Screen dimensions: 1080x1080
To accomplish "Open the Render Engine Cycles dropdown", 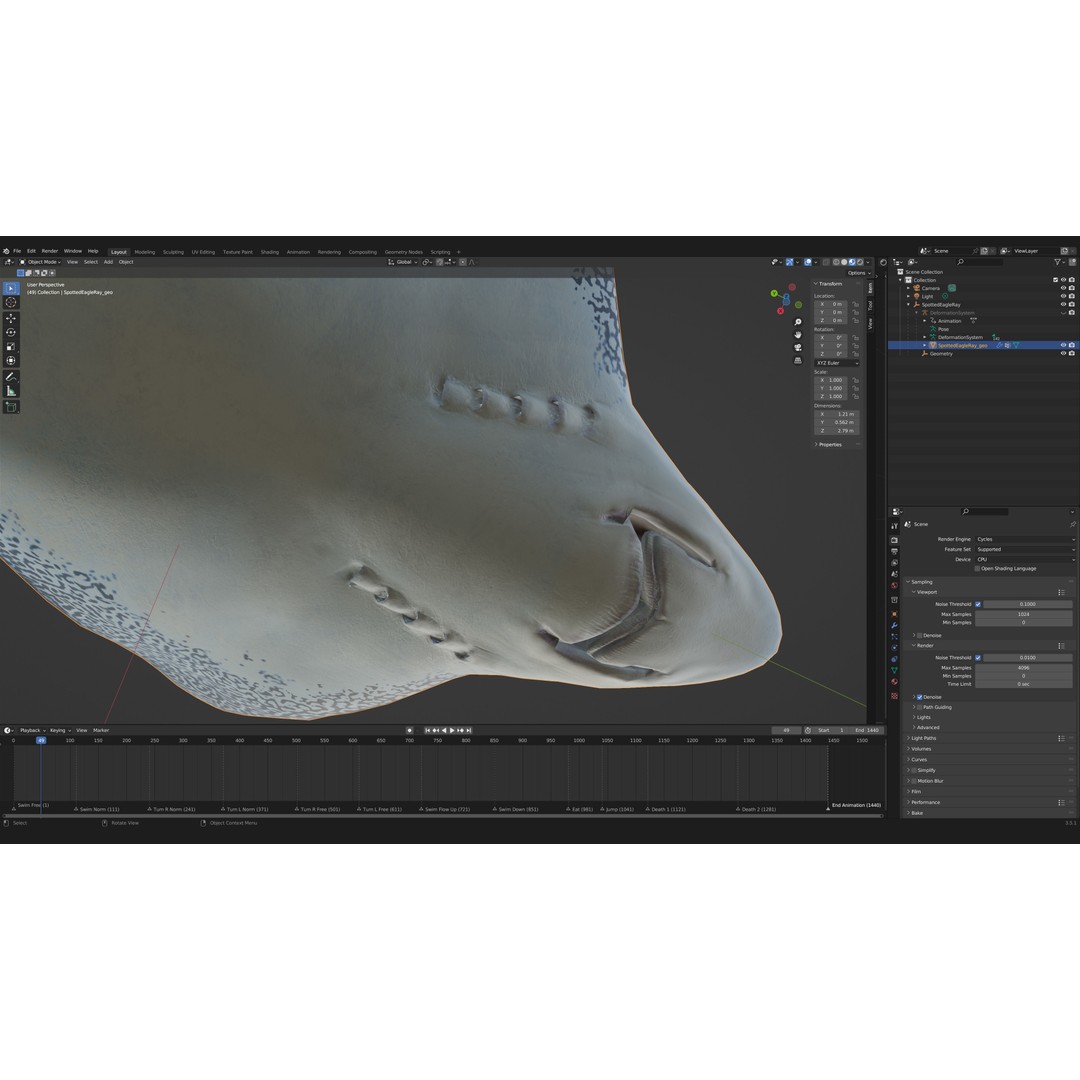I will click(x=1025, y=539).
